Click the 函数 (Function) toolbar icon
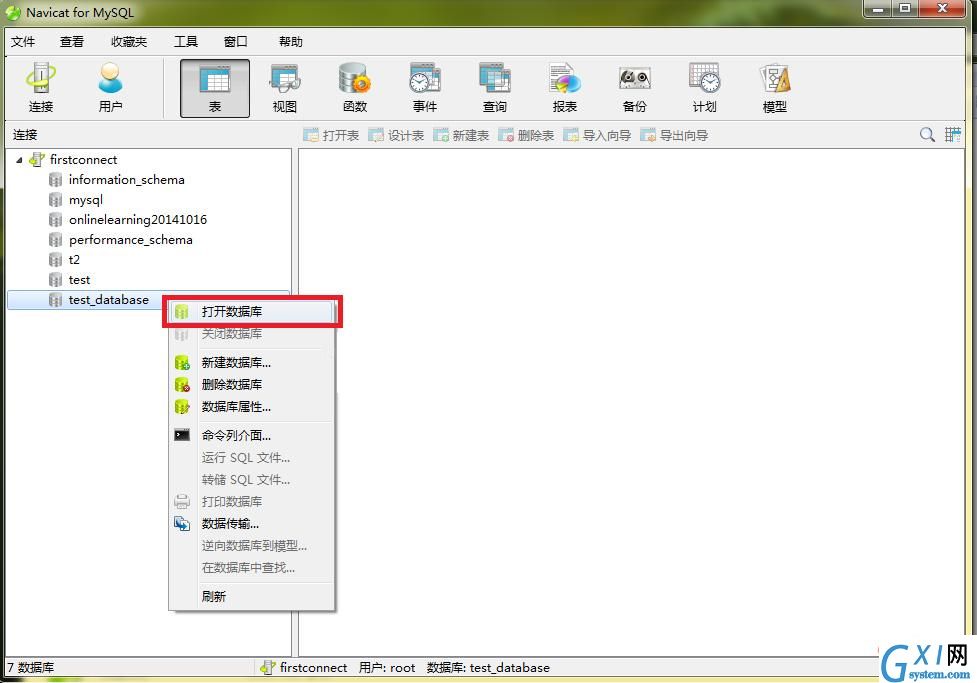 [355, 88]
